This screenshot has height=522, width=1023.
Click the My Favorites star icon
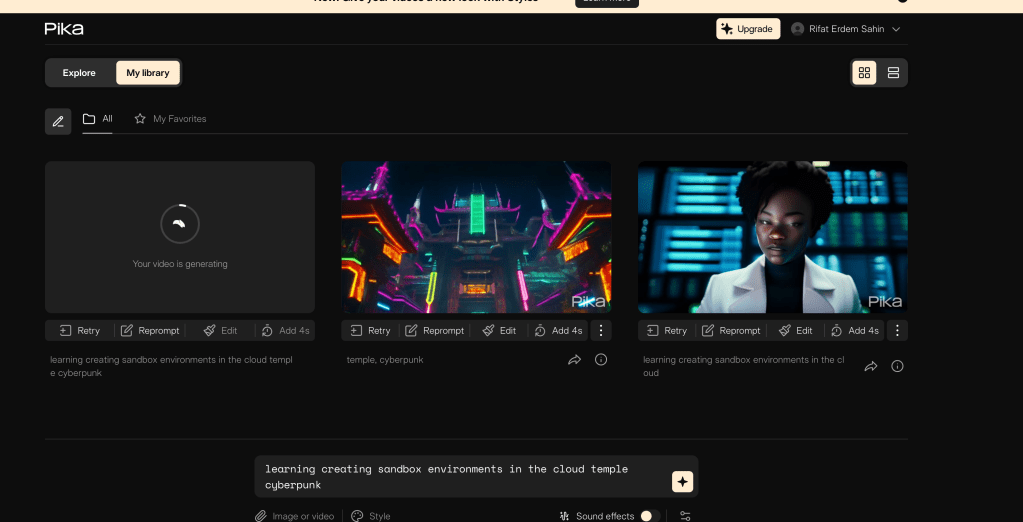[x=140, y=119]
